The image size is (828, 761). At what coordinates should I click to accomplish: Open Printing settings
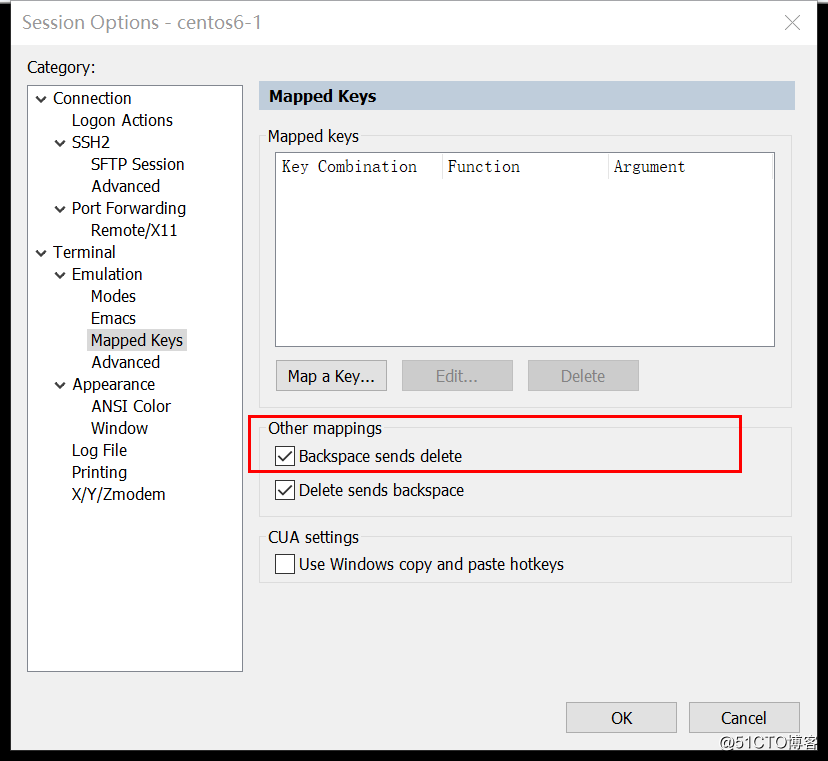click(x=99, y=473)
